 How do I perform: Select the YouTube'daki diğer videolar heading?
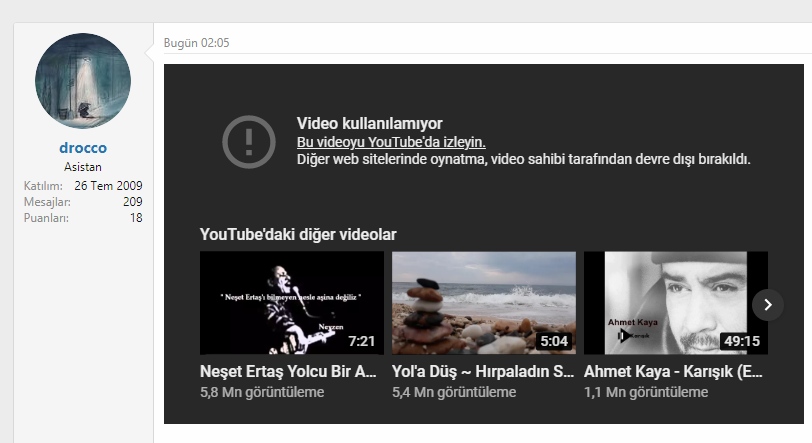click(298, 234)
